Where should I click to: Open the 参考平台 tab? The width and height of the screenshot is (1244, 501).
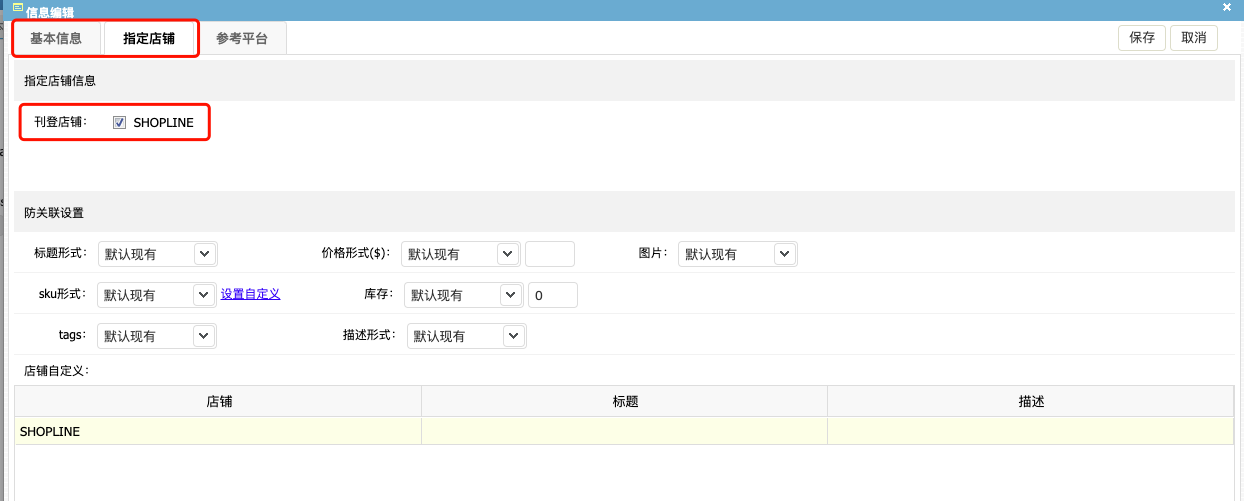(242, 39)
